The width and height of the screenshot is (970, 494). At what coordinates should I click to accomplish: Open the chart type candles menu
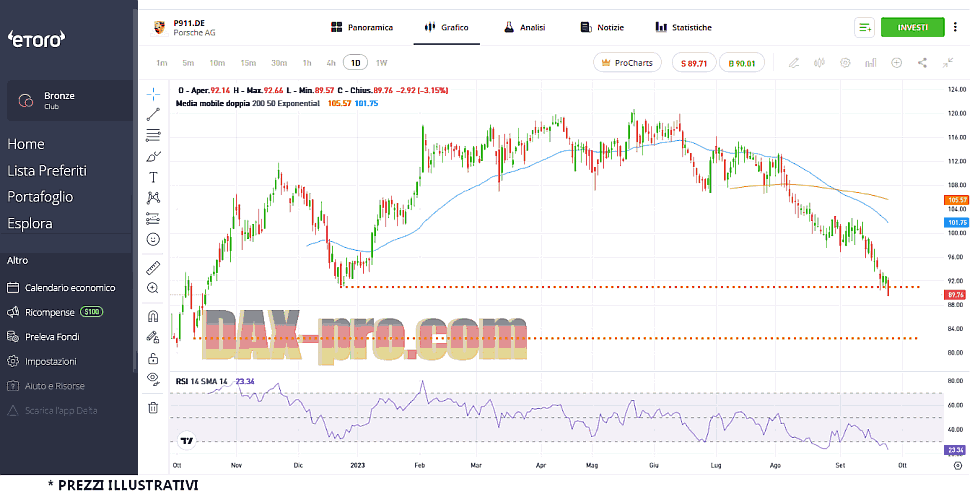pyautogui.click(x=820, y=62)
